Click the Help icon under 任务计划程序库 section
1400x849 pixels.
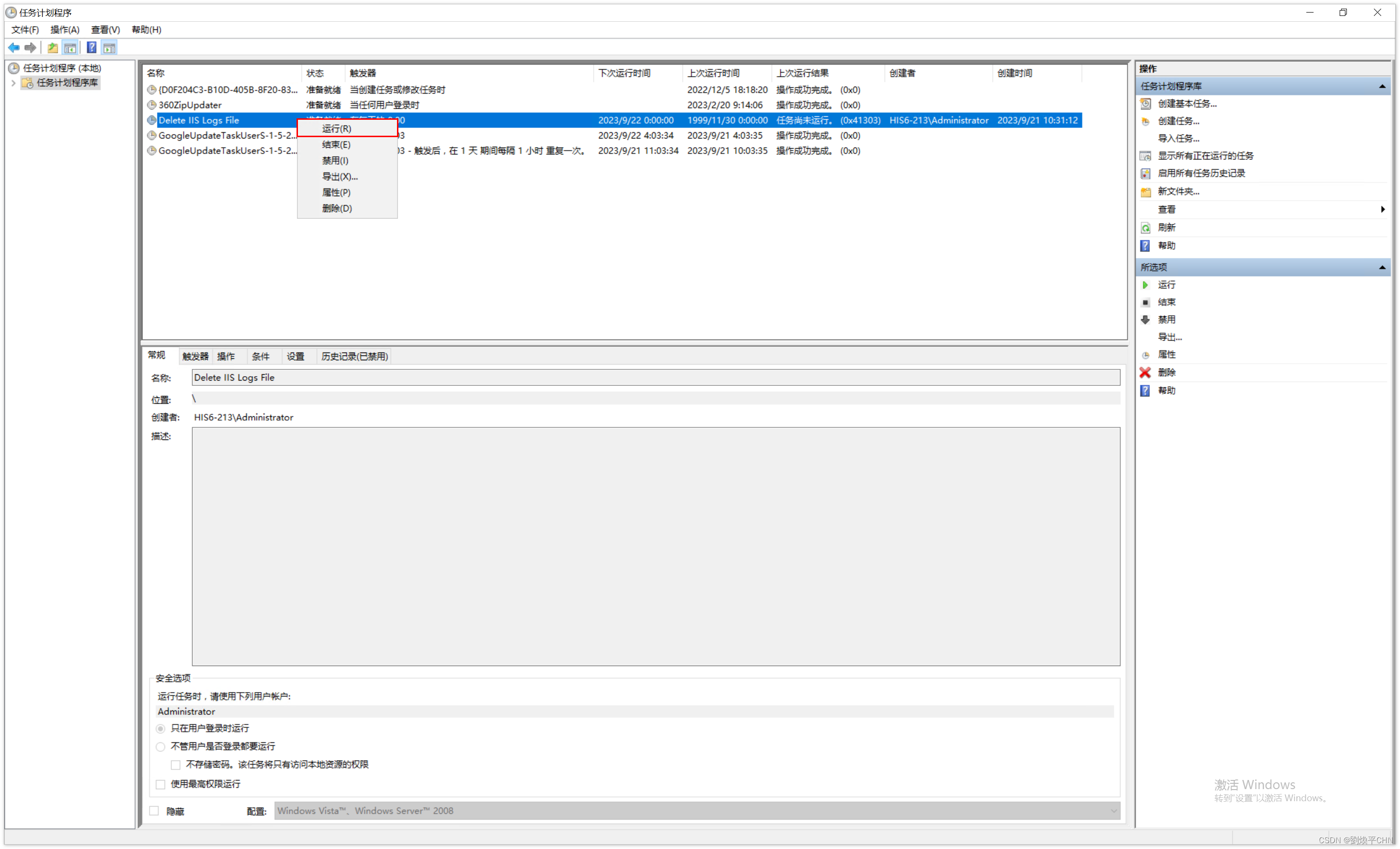click(x=1145, y=246)
